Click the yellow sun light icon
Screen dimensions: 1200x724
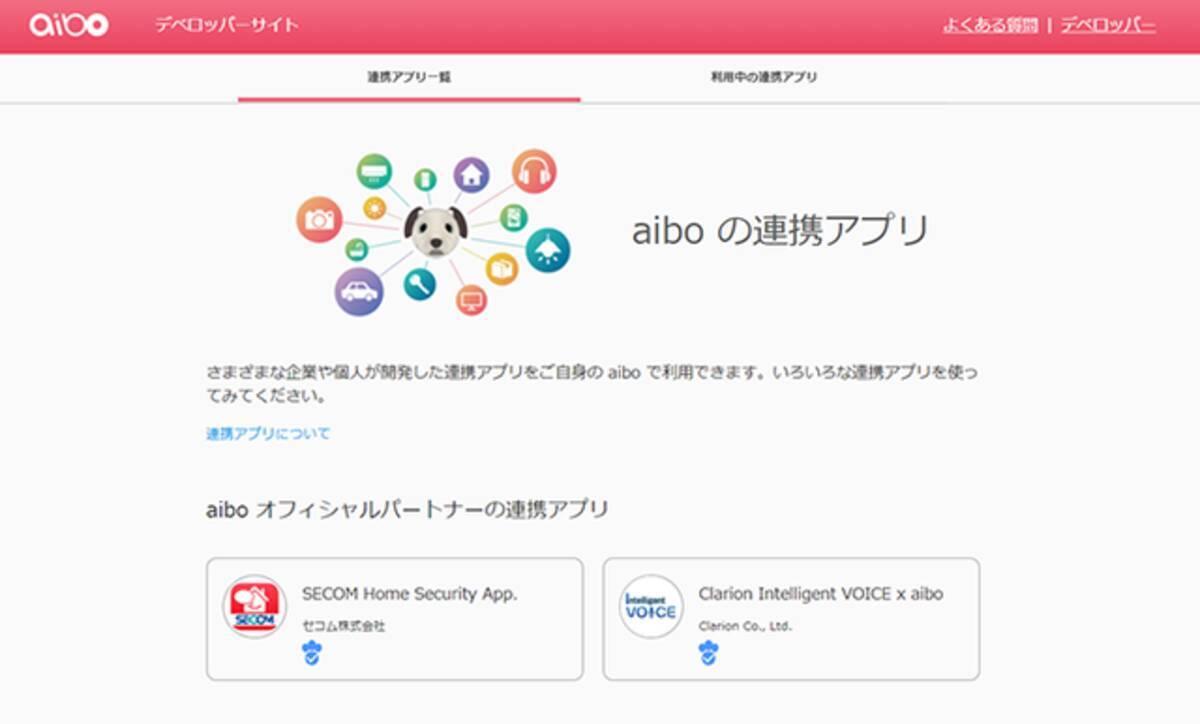(375, 208)
